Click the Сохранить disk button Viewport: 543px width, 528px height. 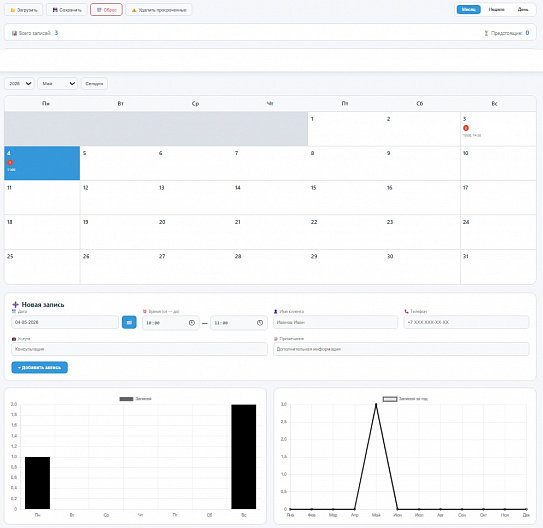point(67,10)
